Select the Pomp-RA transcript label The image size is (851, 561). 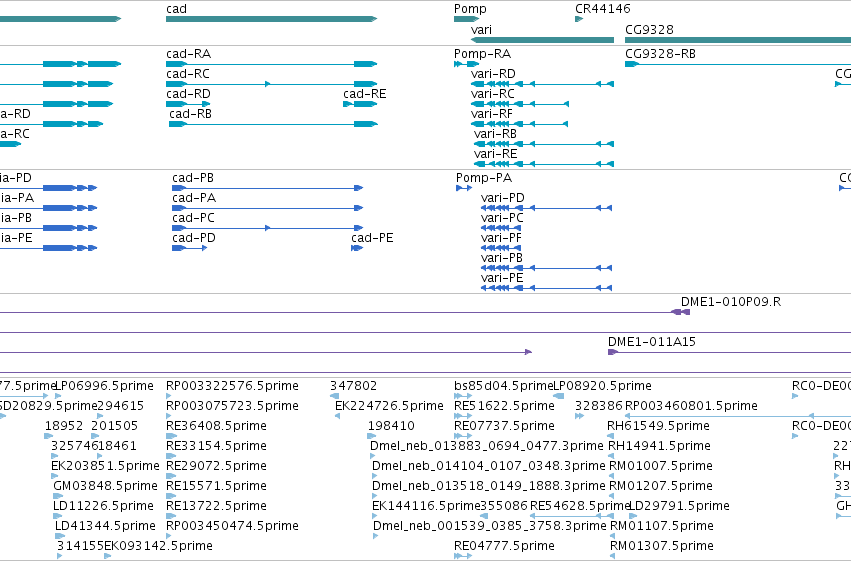tap(482, 54)
